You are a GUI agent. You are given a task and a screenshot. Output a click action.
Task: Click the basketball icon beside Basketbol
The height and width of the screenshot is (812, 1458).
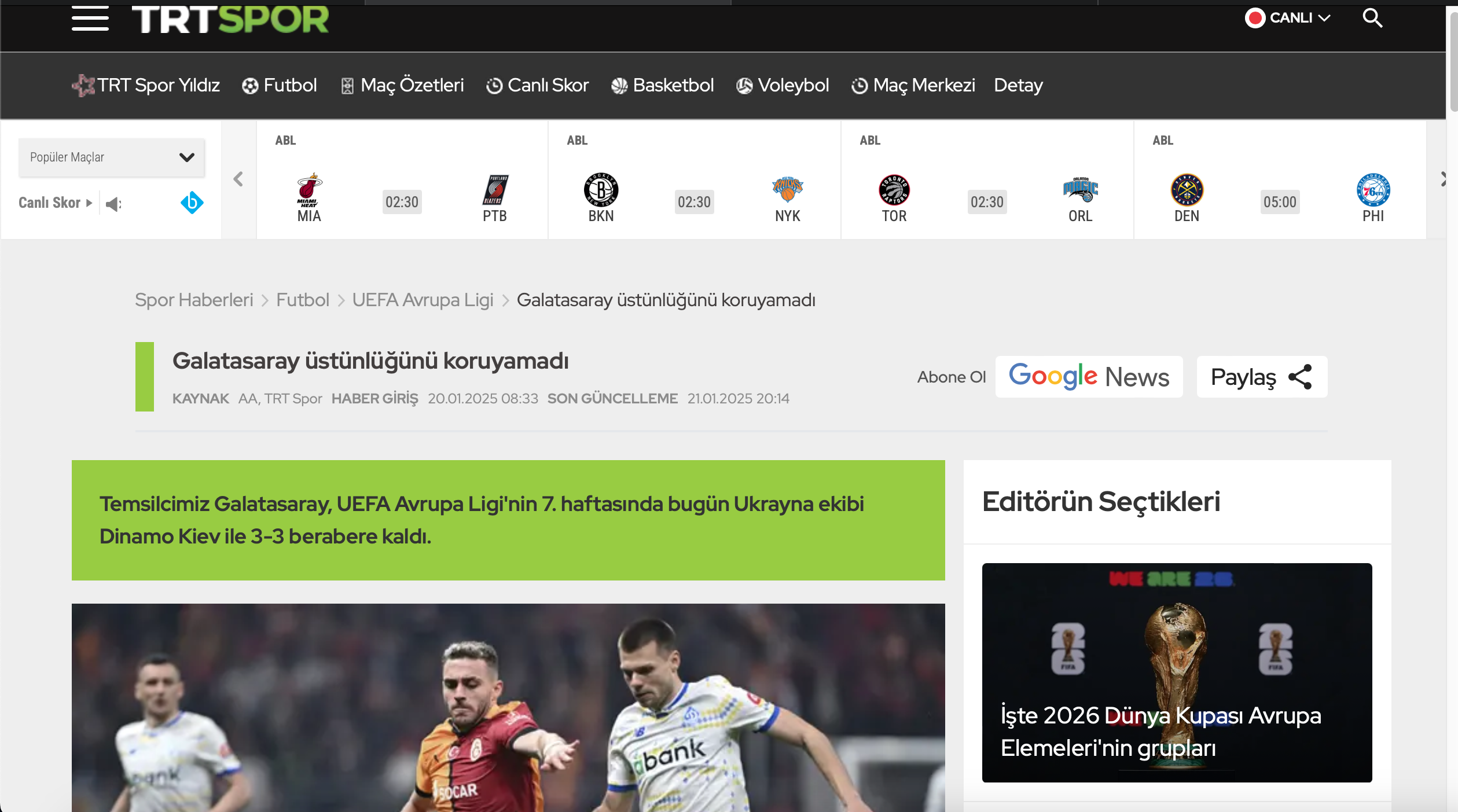pyautogui.click(x=619, y=86)
